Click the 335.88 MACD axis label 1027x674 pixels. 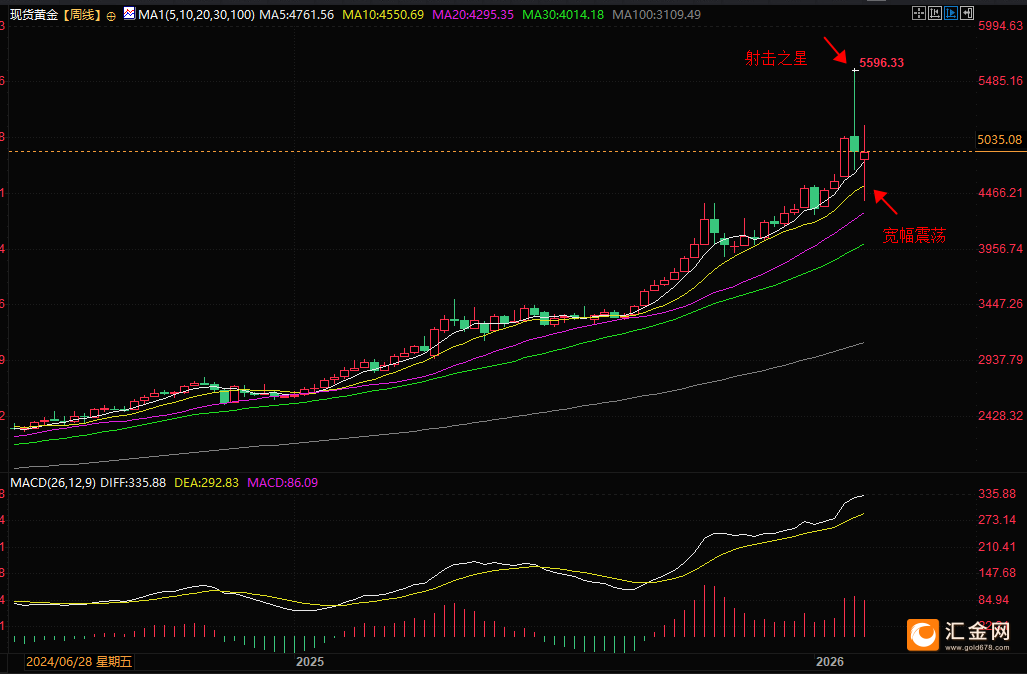pos(997,494)
